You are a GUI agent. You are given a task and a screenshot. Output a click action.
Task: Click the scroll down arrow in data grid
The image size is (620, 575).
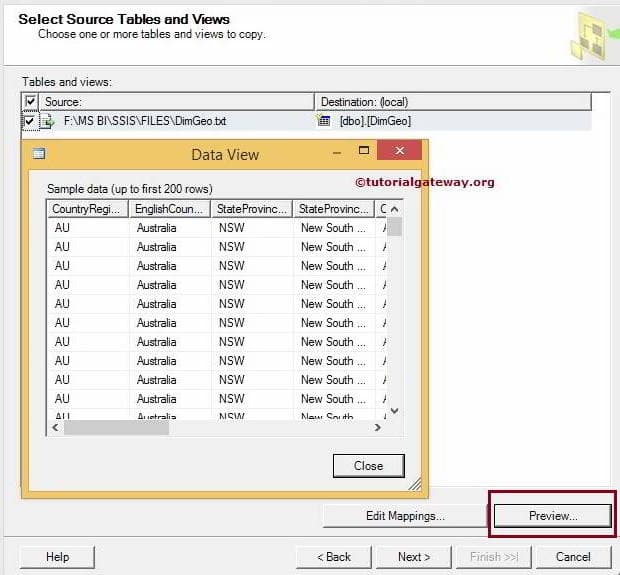394,411
